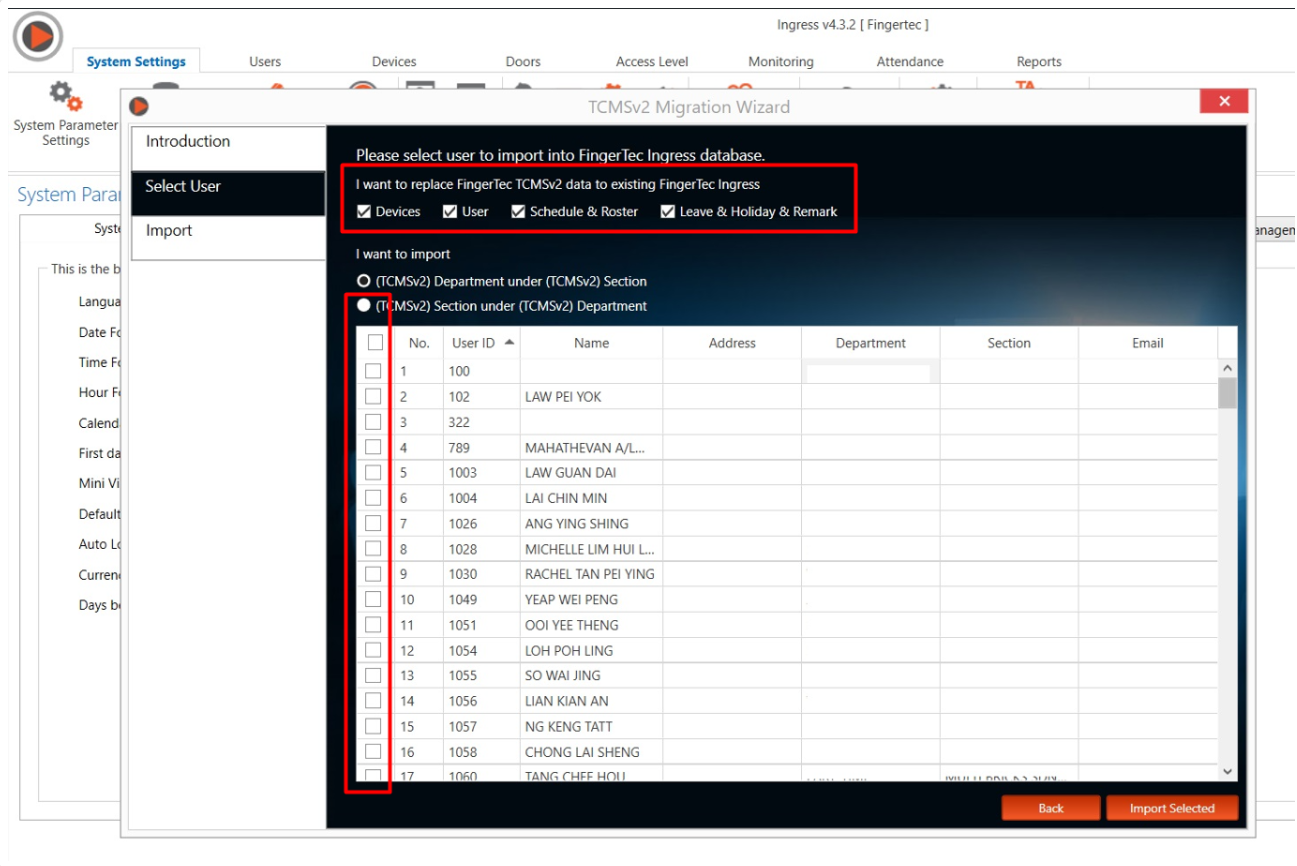The width and height of the screenshot is (1297, 866).
Task: Check the box for ANG YING SHING
Action: click(x=373, y=523)
